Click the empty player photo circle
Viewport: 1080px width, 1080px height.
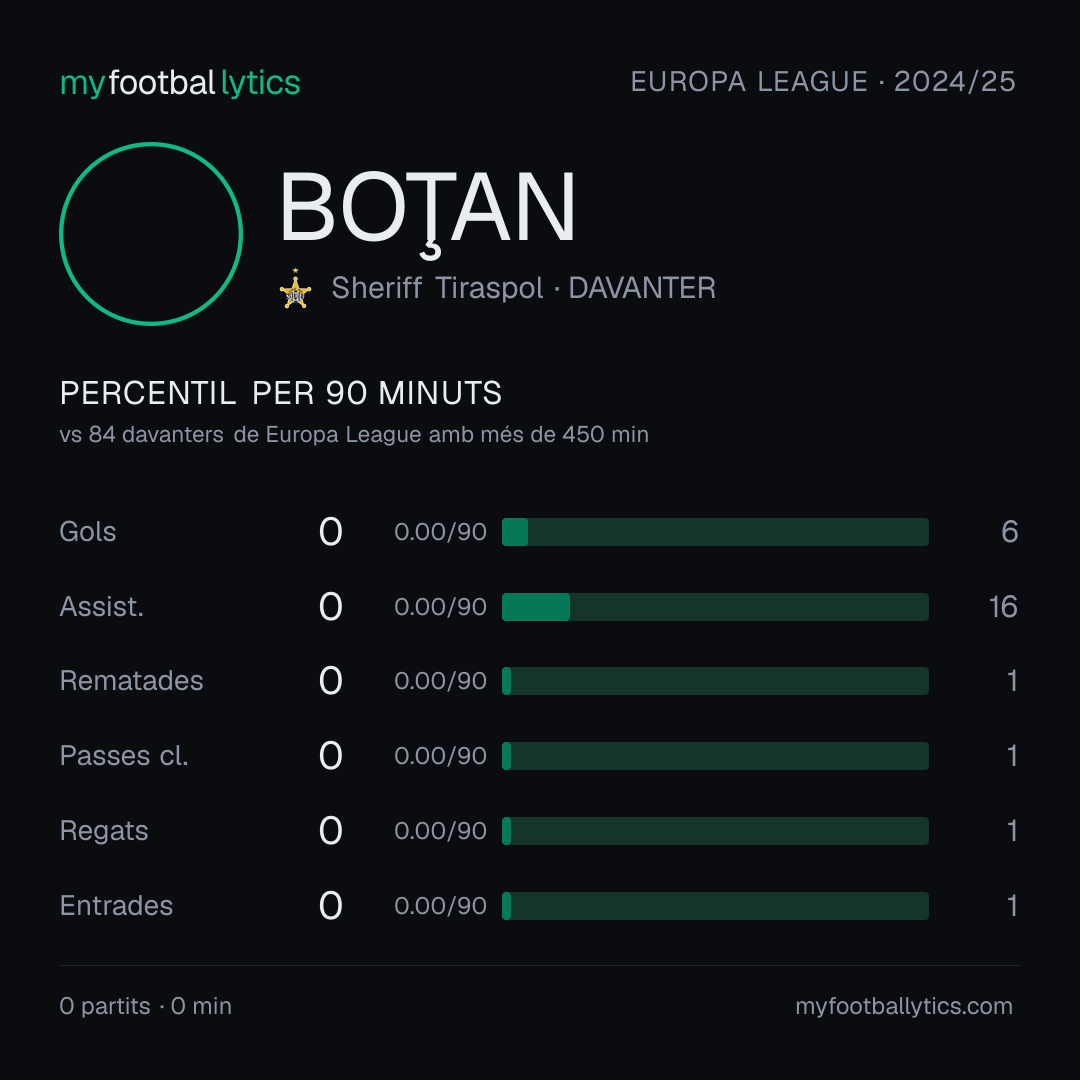151,233
